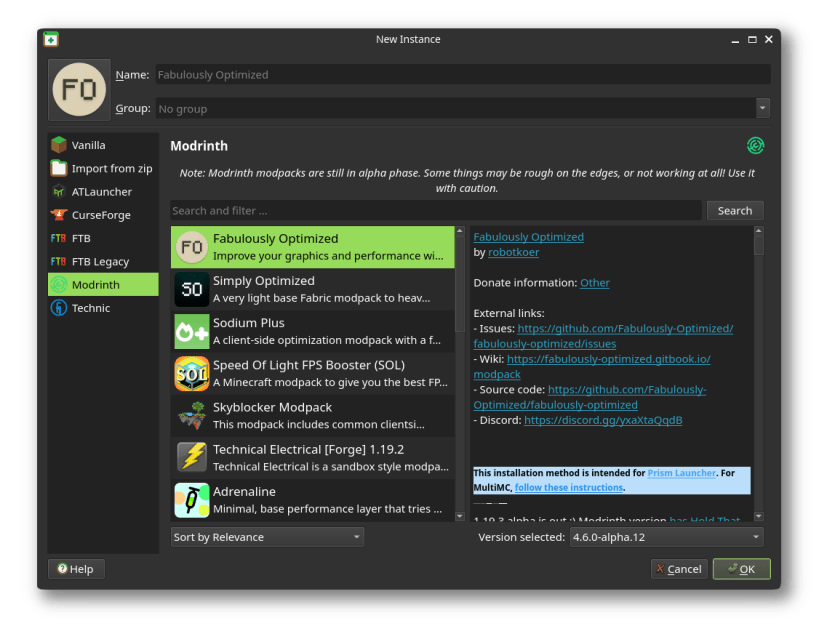
Task: Click the Modrinth sidebar icon
Action: coord(59,285)
